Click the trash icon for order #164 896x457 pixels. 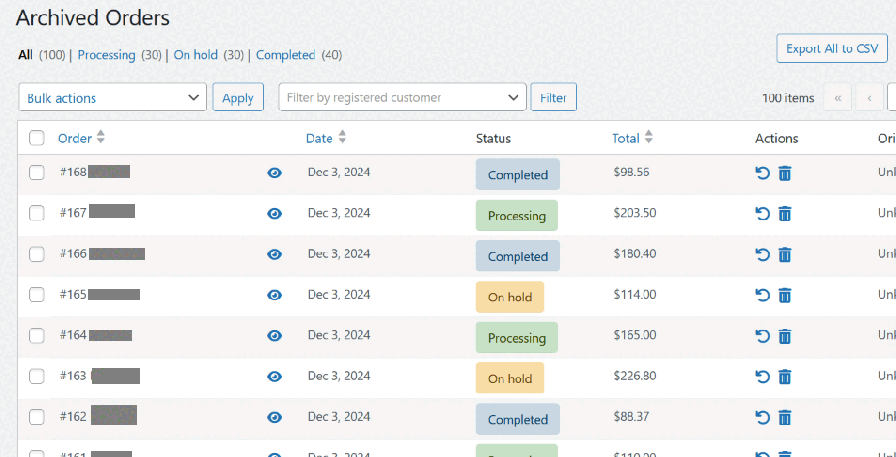785,336
